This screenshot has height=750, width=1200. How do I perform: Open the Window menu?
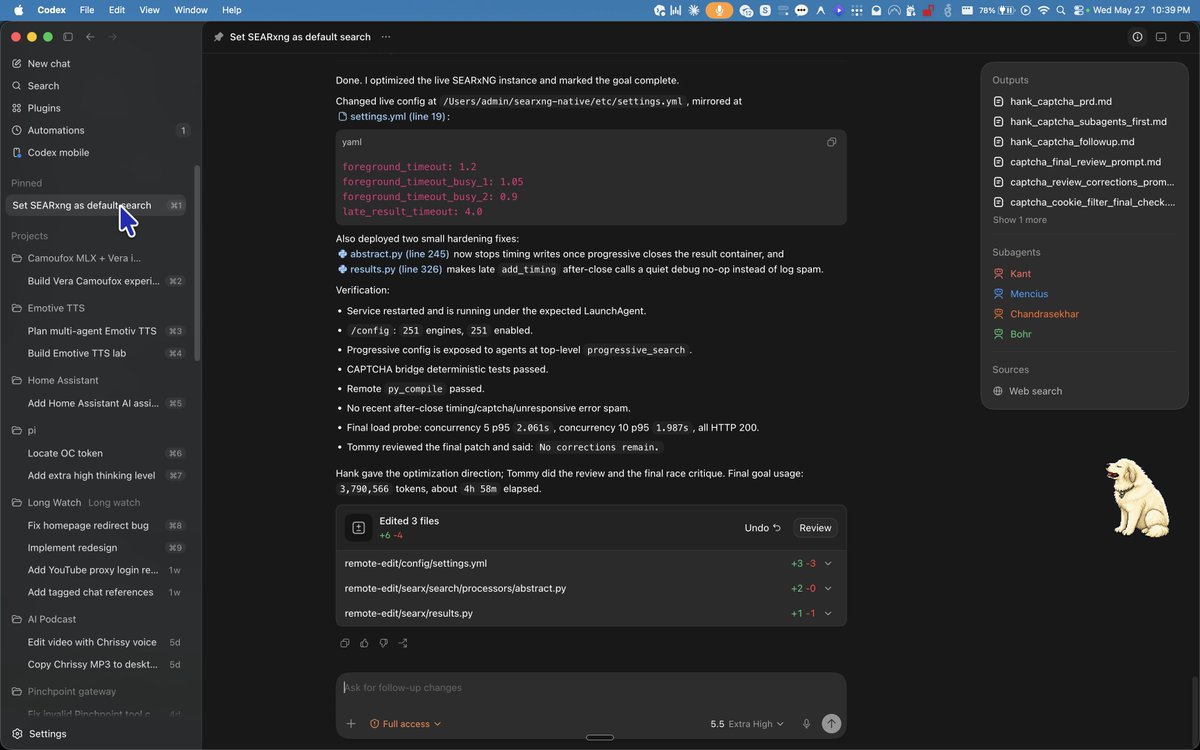click(191, 10)
